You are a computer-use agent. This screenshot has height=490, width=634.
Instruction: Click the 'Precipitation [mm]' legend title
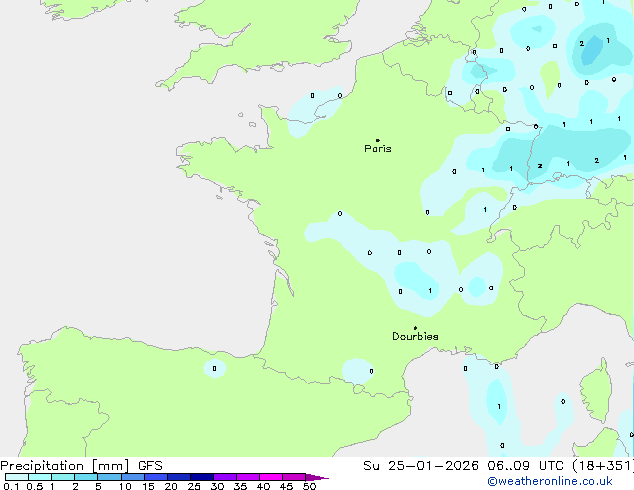click(63, 466)
